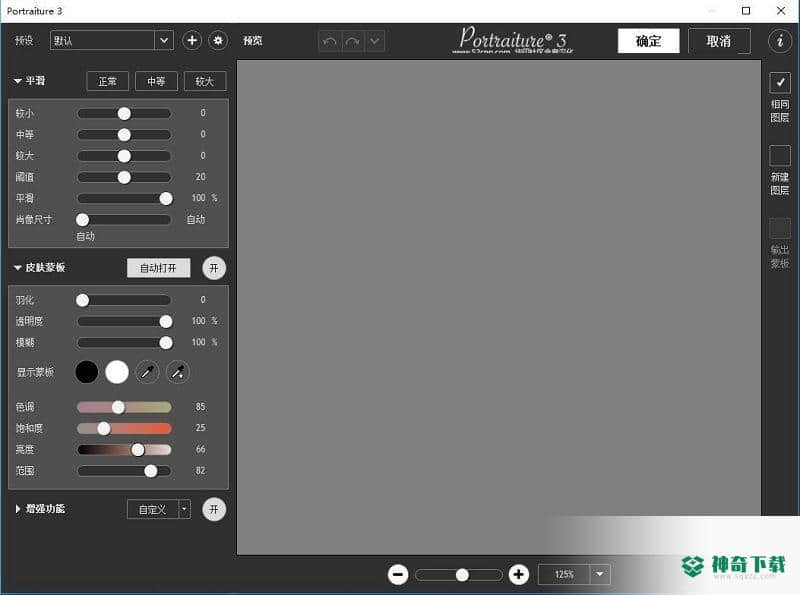Click the 范围 range slider handle
Image resolution: width=800 pixels, height=595 pixels.
tap(151, 471)
